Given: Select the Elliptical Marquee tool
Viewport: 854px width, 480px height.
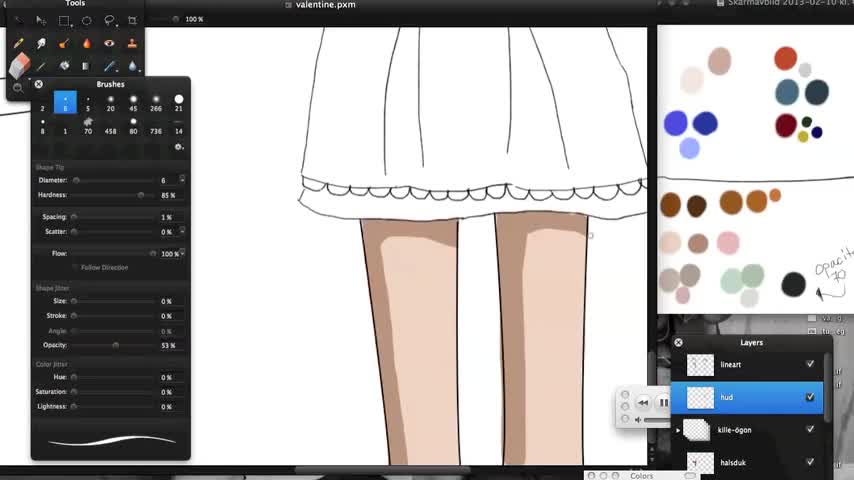Looking at the screenshot, I should [87, 21].
